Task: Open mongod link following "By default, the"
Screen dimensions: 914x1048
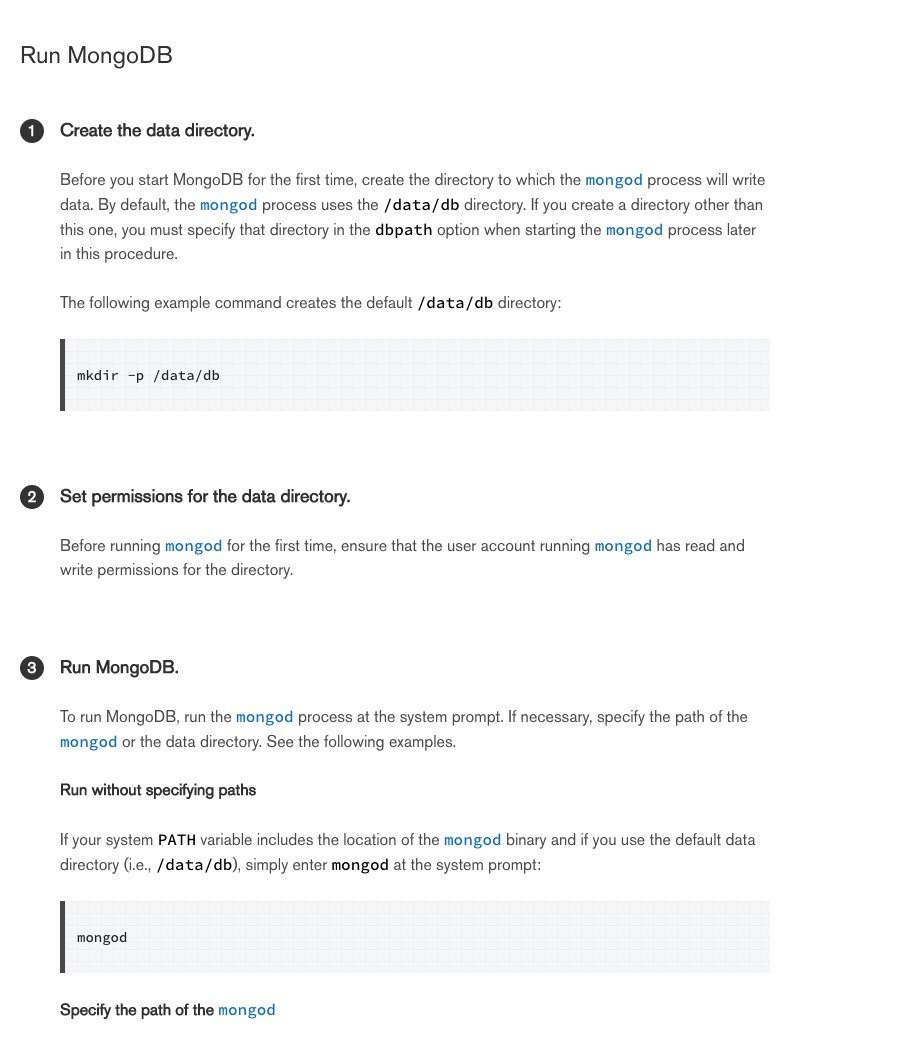Action: pyautogui.click(x=229, y=205)
